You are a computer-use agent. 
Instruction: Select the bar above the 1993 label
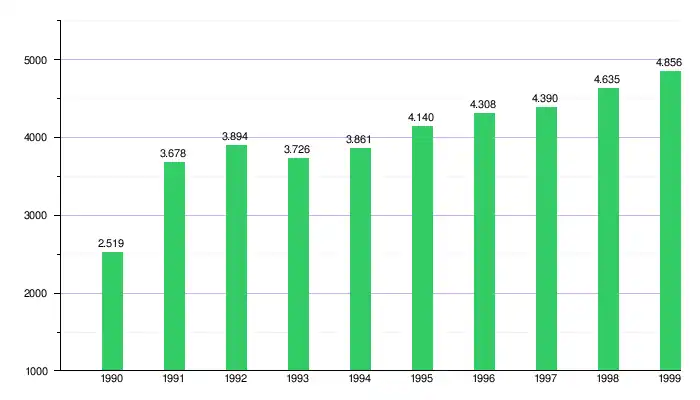point(298,264)
